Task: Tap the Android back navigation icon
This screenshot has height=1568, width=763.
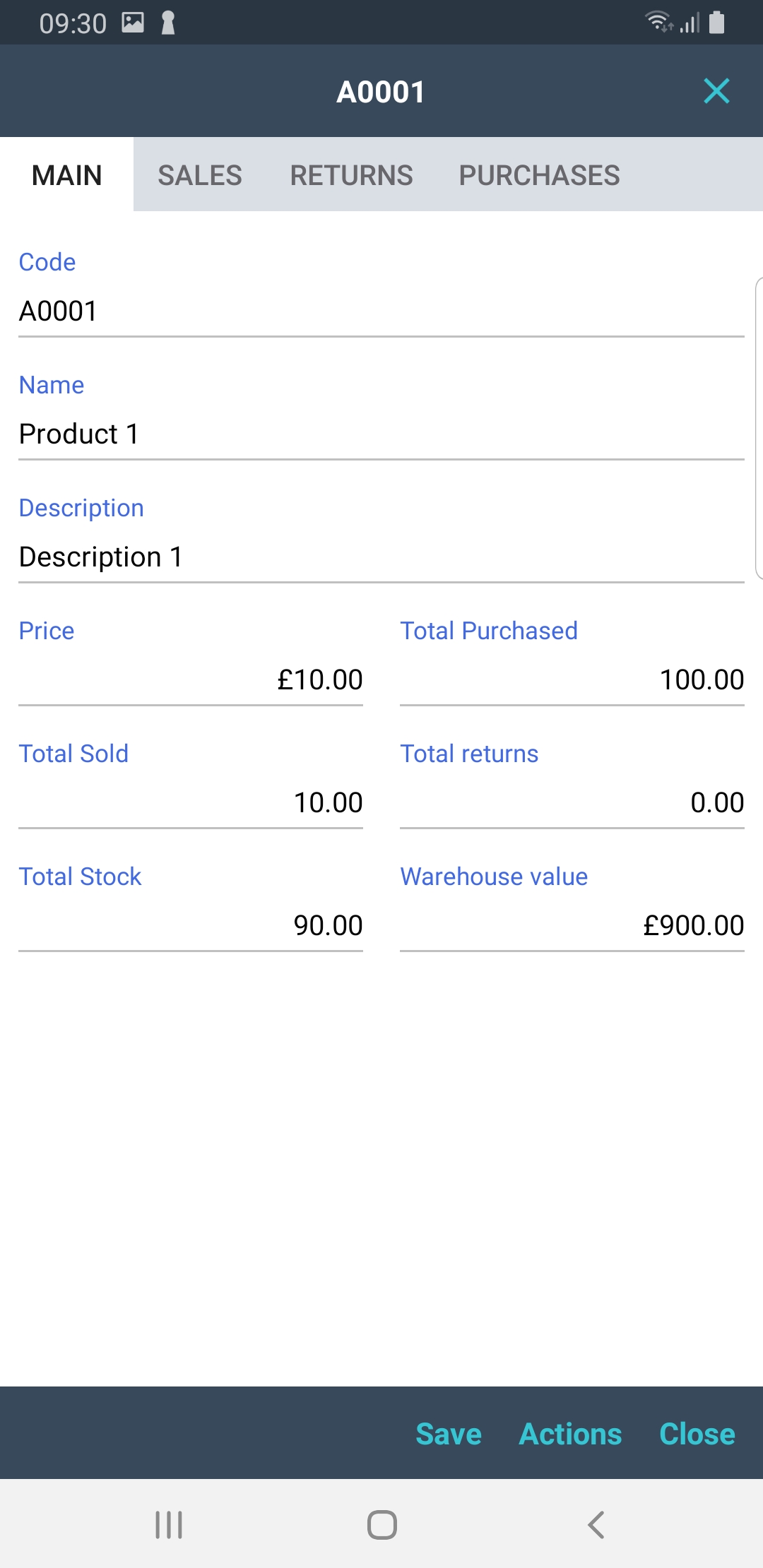Action: pos(596,1524)
